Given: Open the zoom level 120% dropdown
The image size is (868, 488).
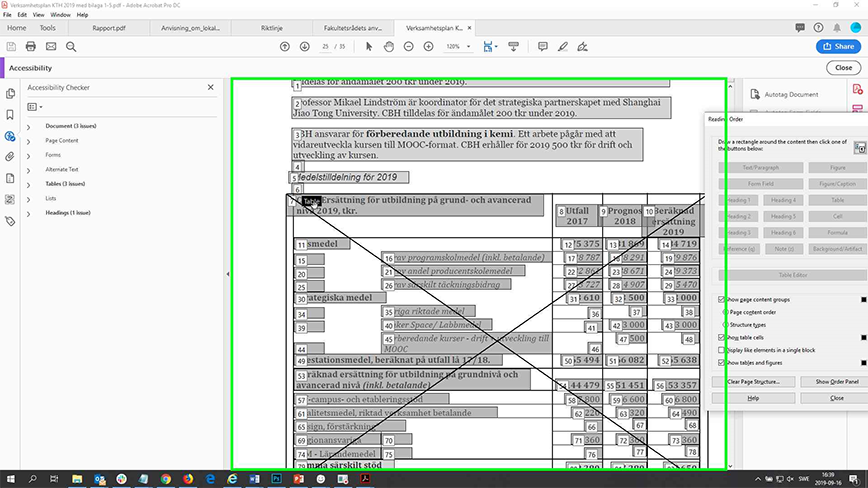Looking at the screenshot, I should [458, 47].
